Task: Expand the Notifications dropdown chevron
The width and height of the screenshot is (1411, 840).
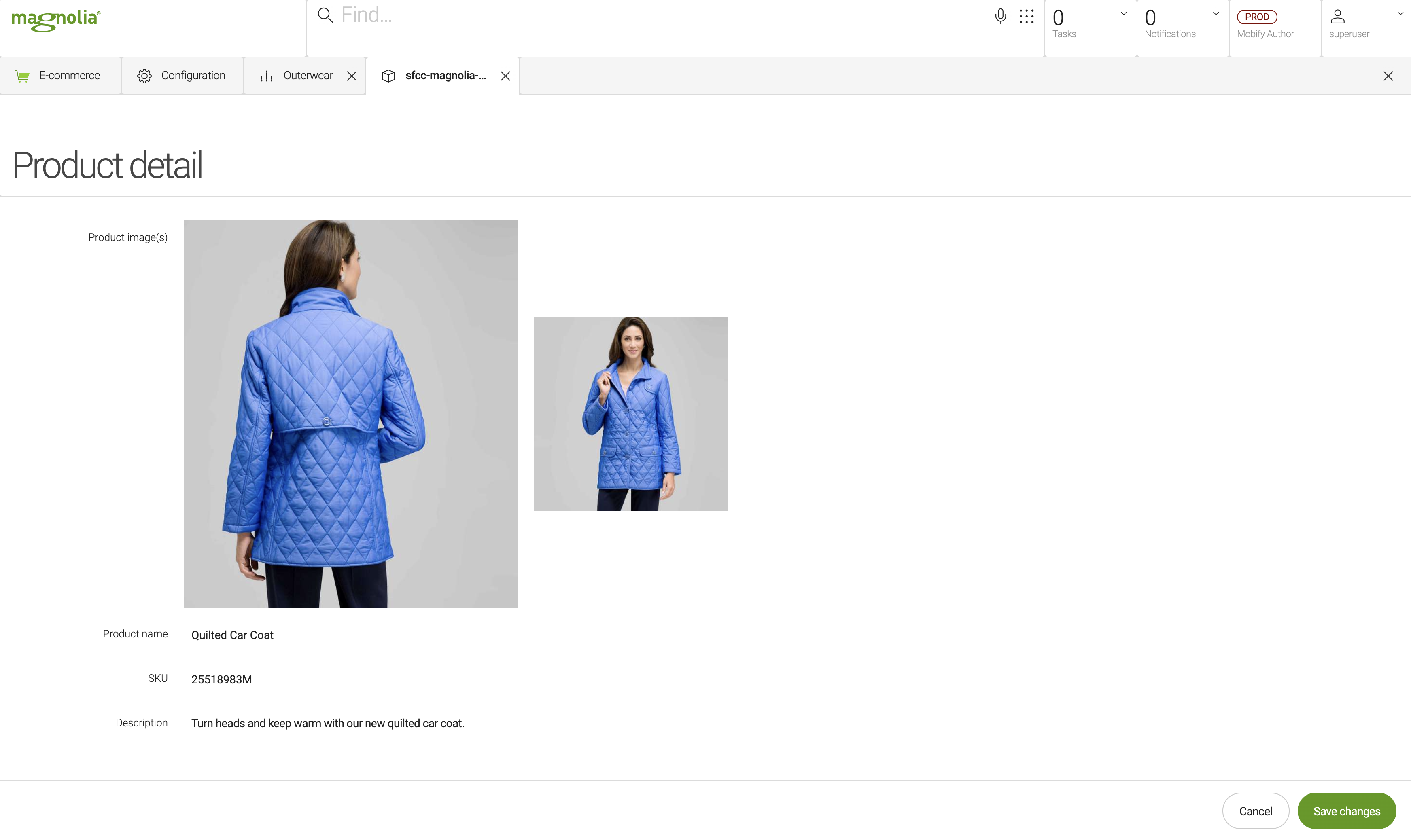Action: (x=1216, y=14)
